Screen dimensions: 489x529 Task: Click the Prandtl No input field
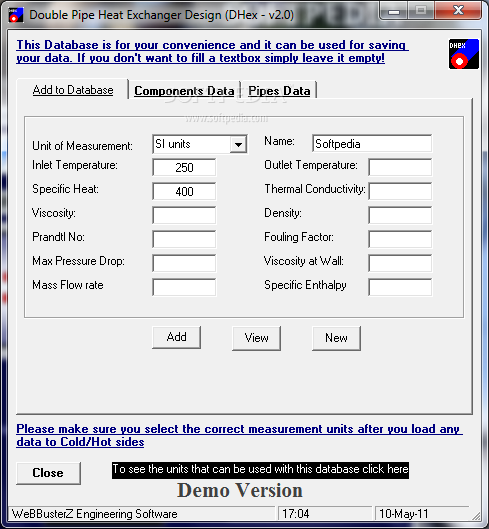(x=184, y=239)
